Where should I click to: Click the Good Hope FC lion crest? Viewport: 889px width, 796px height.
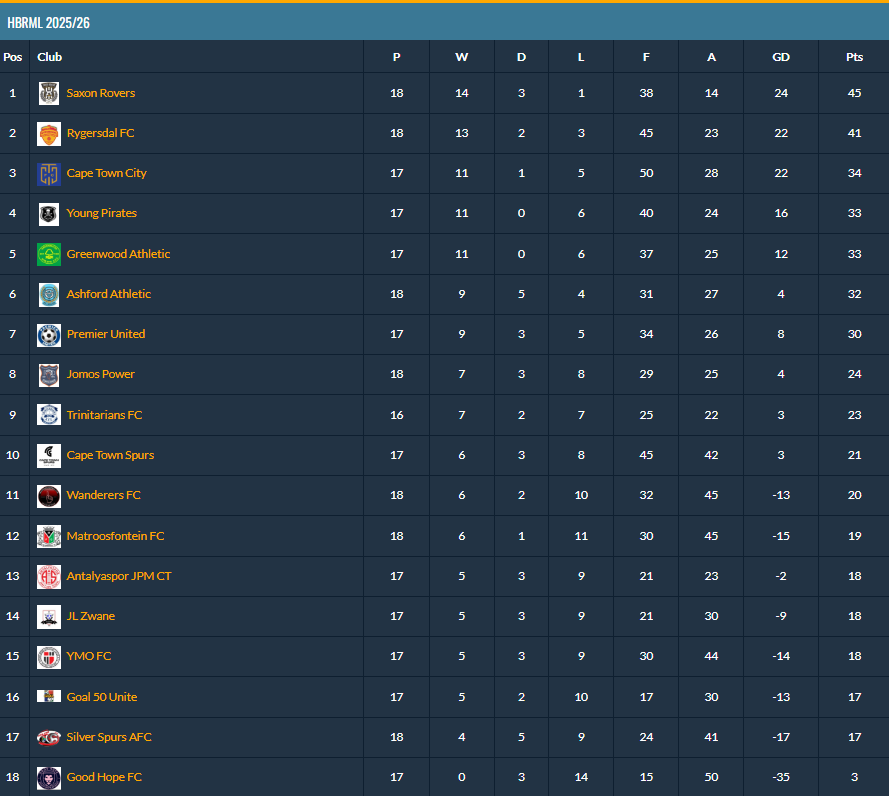point(48,777)
